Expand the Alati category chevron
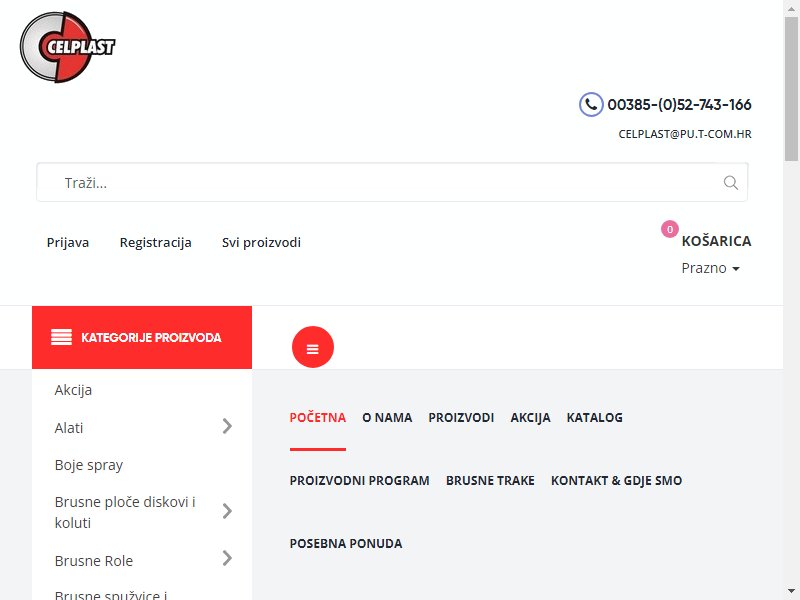800x600 pixels. click(x=227, y=426)
